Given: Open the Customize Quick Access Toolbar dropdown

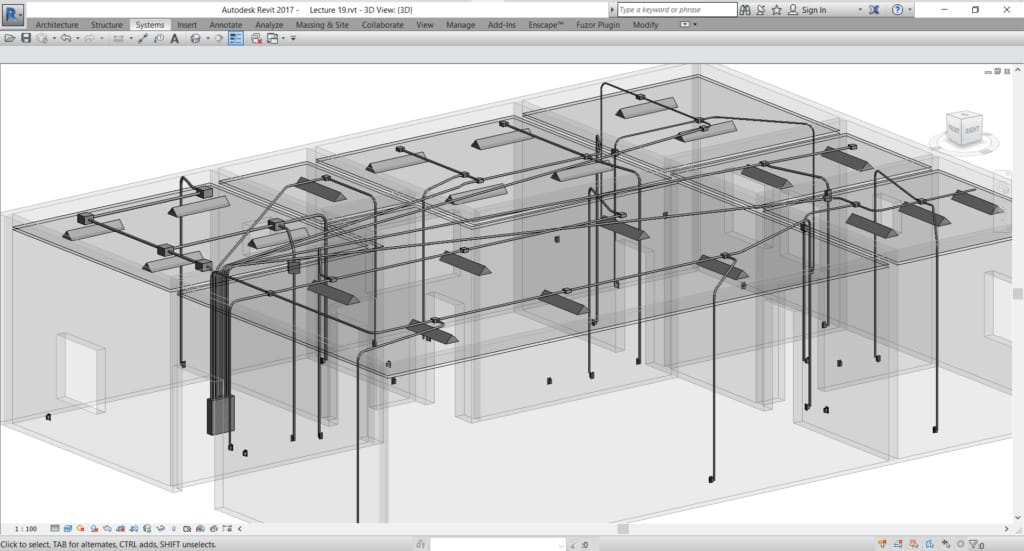Looking at the screenshot, I should pyautogui.click(x=293, y=39).
